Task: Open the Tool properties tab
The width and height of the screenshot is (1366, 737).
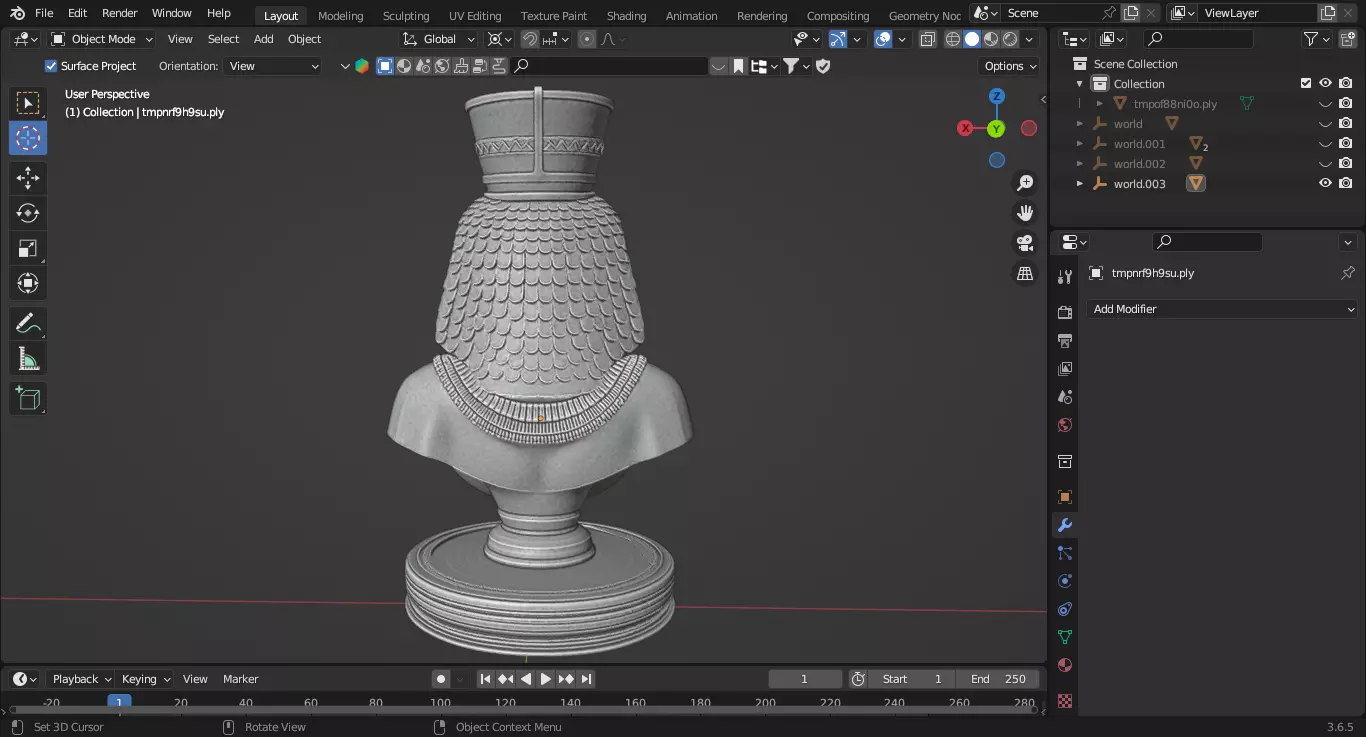Action: (x=1065, y=277)
